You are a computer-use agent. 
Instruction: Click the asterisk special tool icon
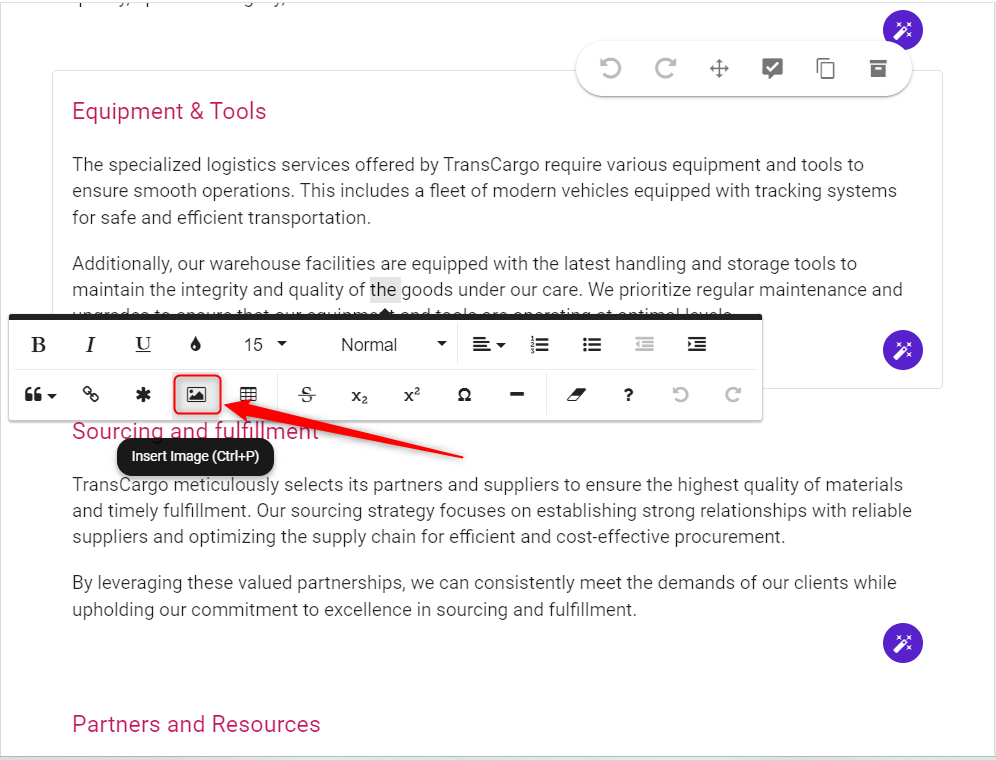143,395
